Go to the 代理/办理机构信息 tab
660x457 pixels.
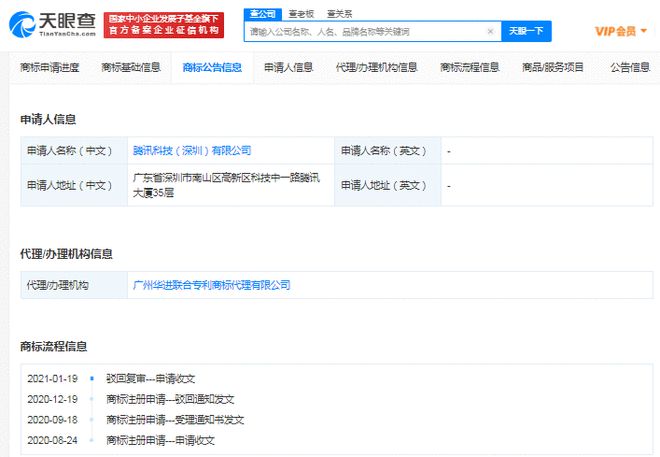[377, 68]
